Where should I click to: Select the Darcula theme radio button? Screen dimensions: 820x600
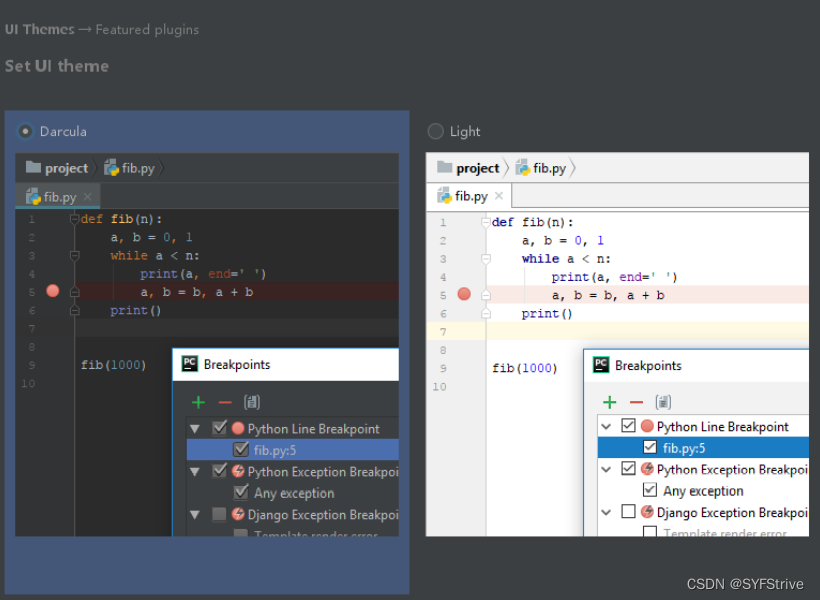25,131
